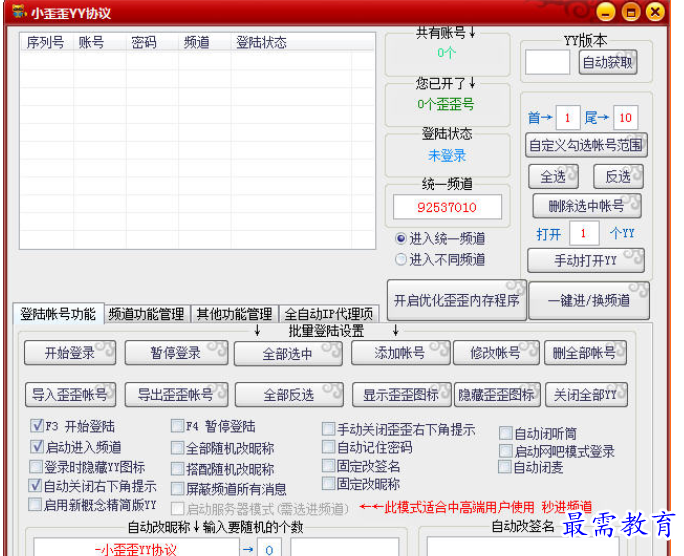
Task: Click 一键进/换频道 button
Action: [589, 300]
